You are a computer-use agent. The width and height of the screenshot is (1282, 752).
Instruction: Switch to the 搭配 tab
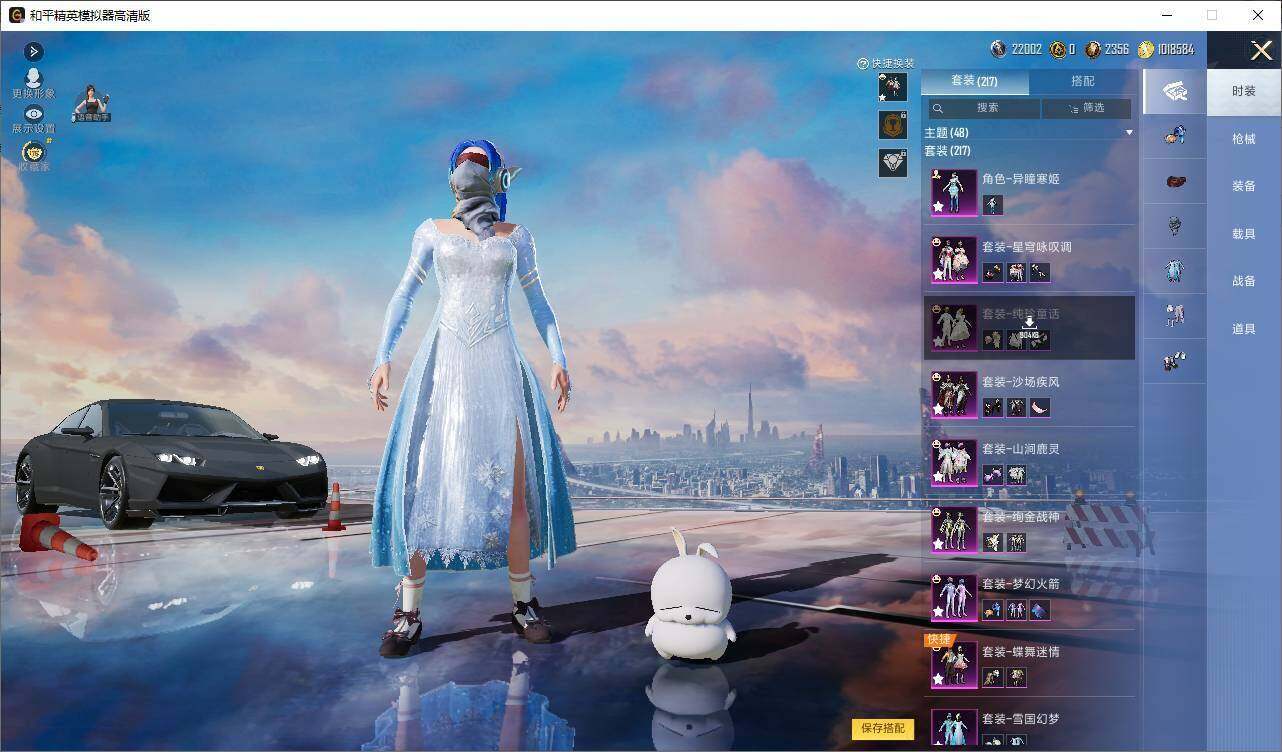click(x=1083, y=81)
